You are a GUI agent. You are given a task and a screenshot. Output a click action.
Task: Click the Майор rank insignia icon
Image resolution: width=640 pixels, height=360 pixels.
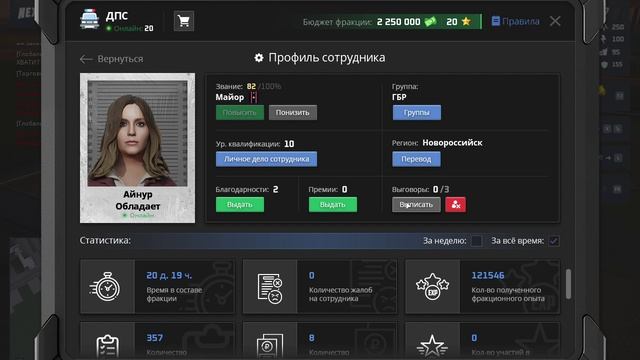254,97
